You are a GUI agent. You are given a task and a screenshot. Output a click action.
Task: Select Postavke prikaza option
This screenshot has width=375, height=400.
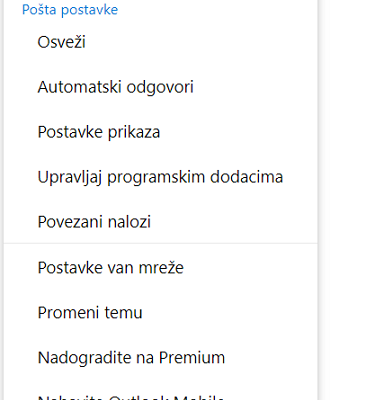click(x=161, y=132)
